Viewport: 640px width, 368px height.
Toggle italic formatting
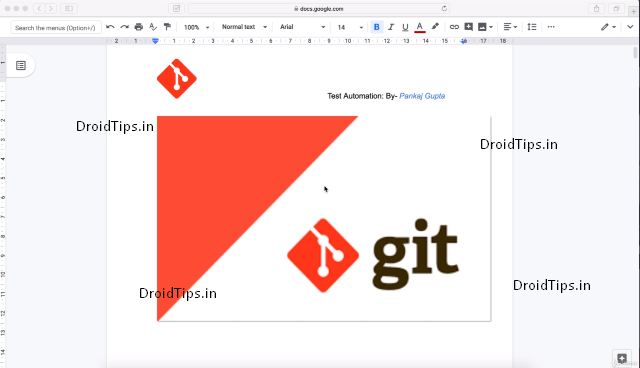coord(391,27)
